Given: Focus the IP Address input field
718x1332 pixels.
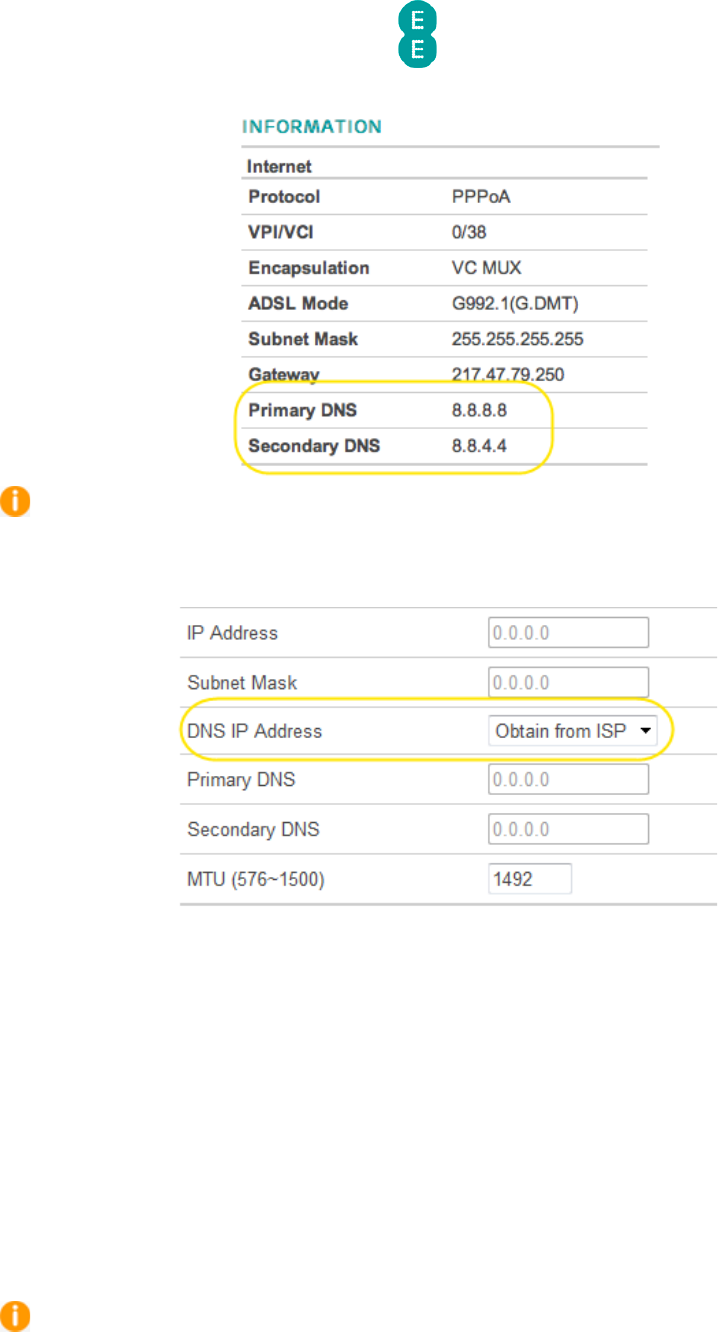Looking at the screenshot, I should 569,633.
